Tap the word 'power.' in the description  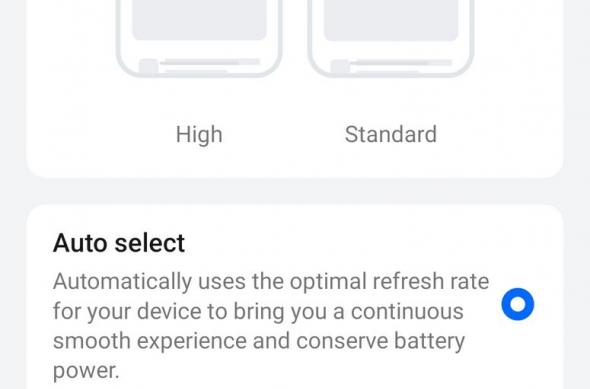coord(86,371)
